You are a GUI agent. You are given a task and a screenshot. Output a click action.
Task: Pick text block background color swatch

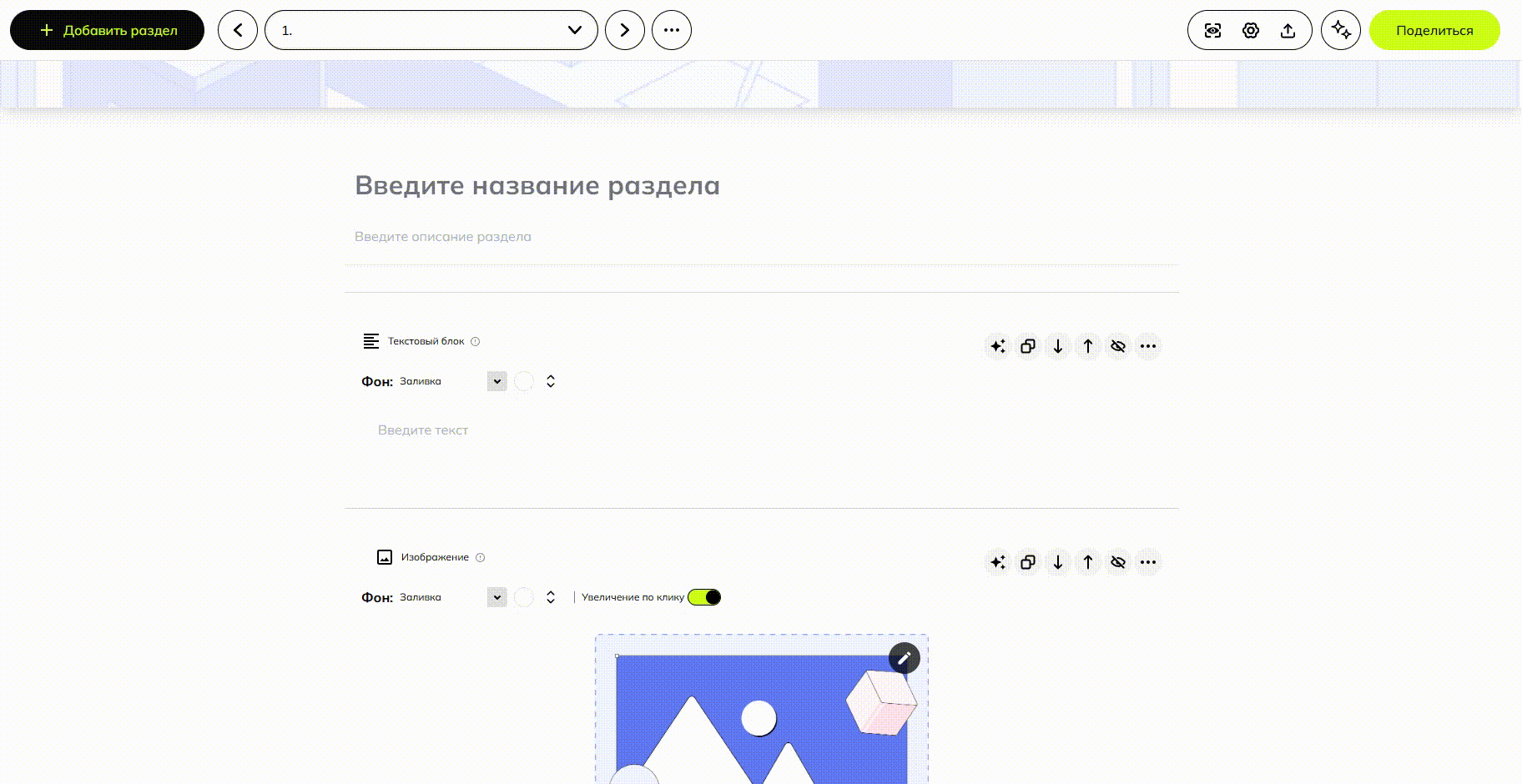pos(524,381)
